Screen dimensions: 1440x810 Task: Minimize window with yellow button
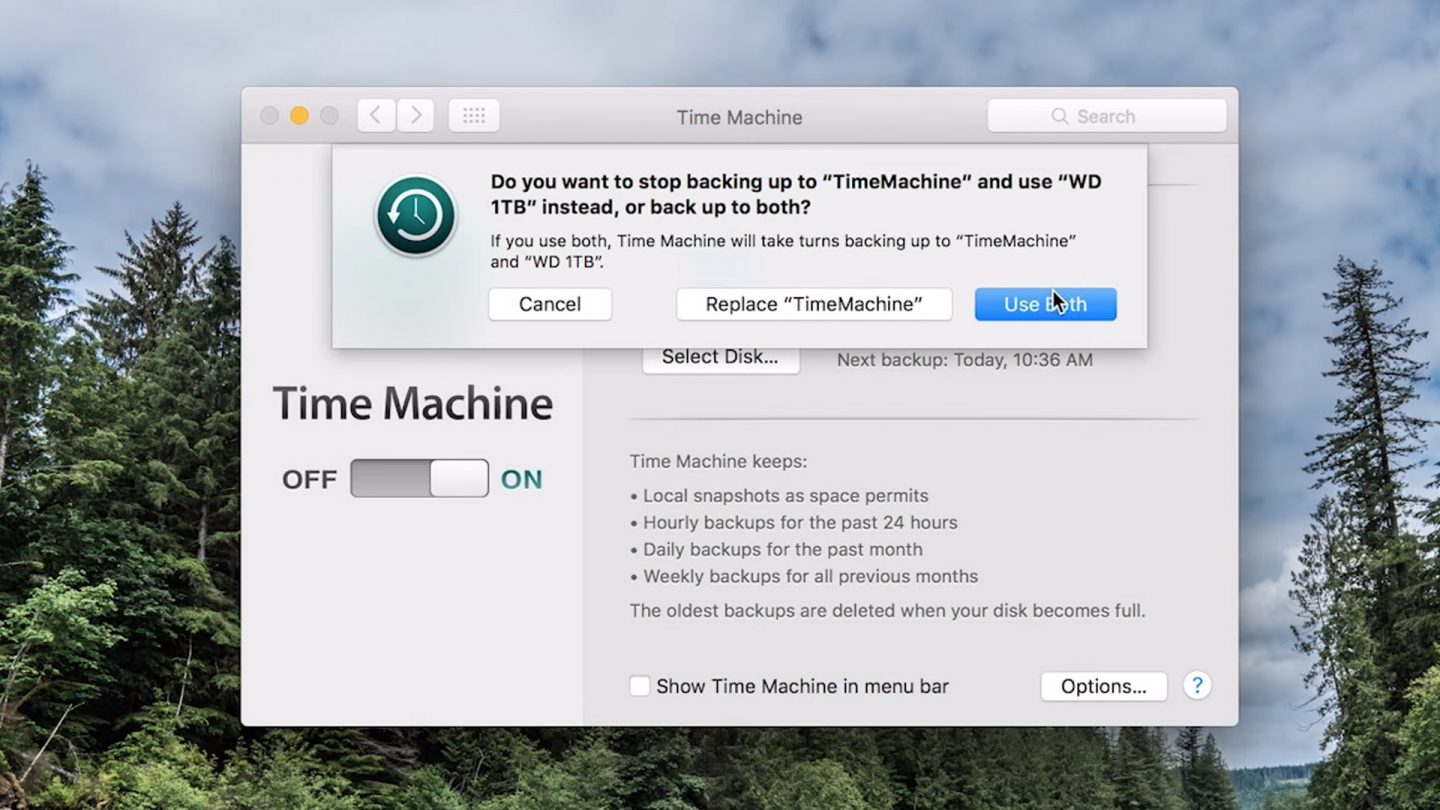(x=299, y=116)
